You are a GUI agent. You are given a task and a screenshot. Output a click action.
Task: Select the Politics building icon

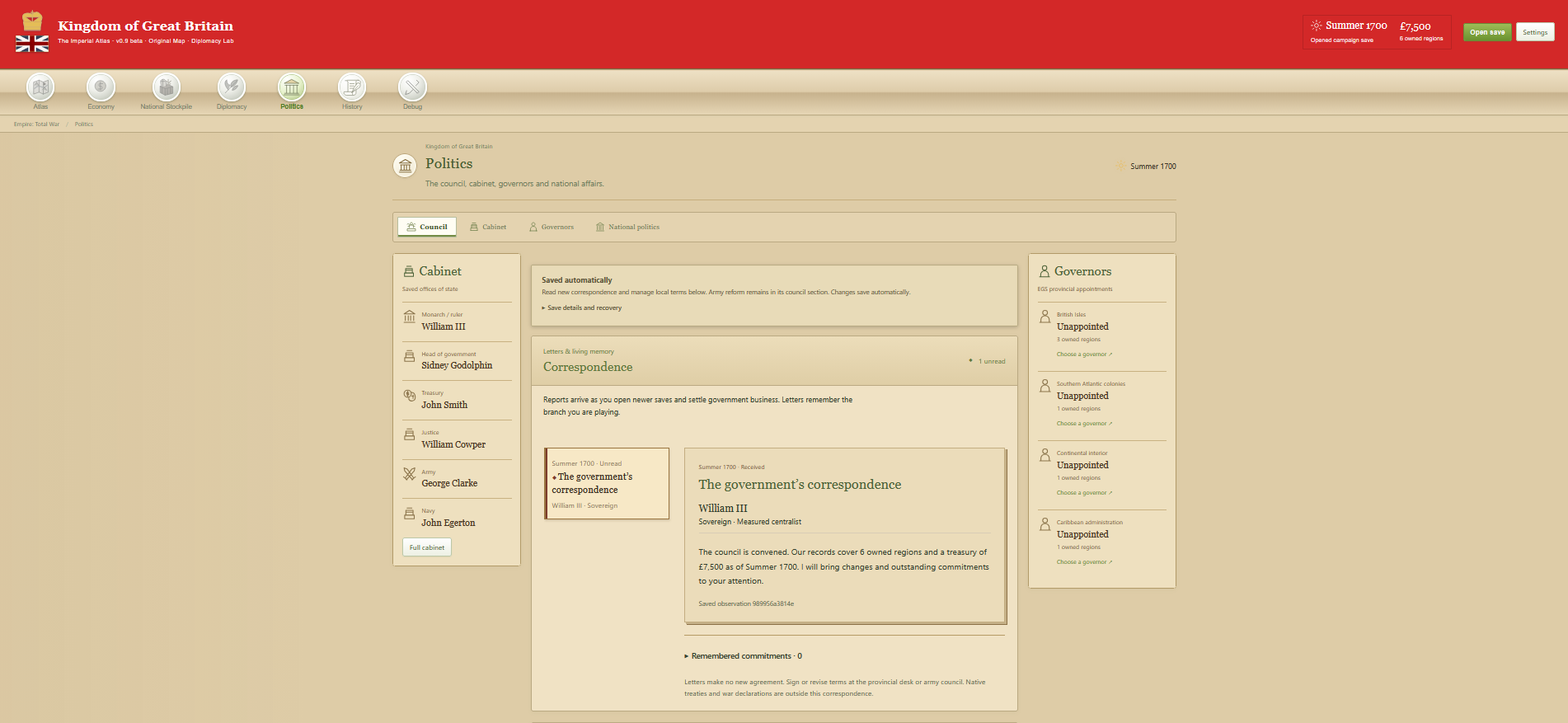292,87
